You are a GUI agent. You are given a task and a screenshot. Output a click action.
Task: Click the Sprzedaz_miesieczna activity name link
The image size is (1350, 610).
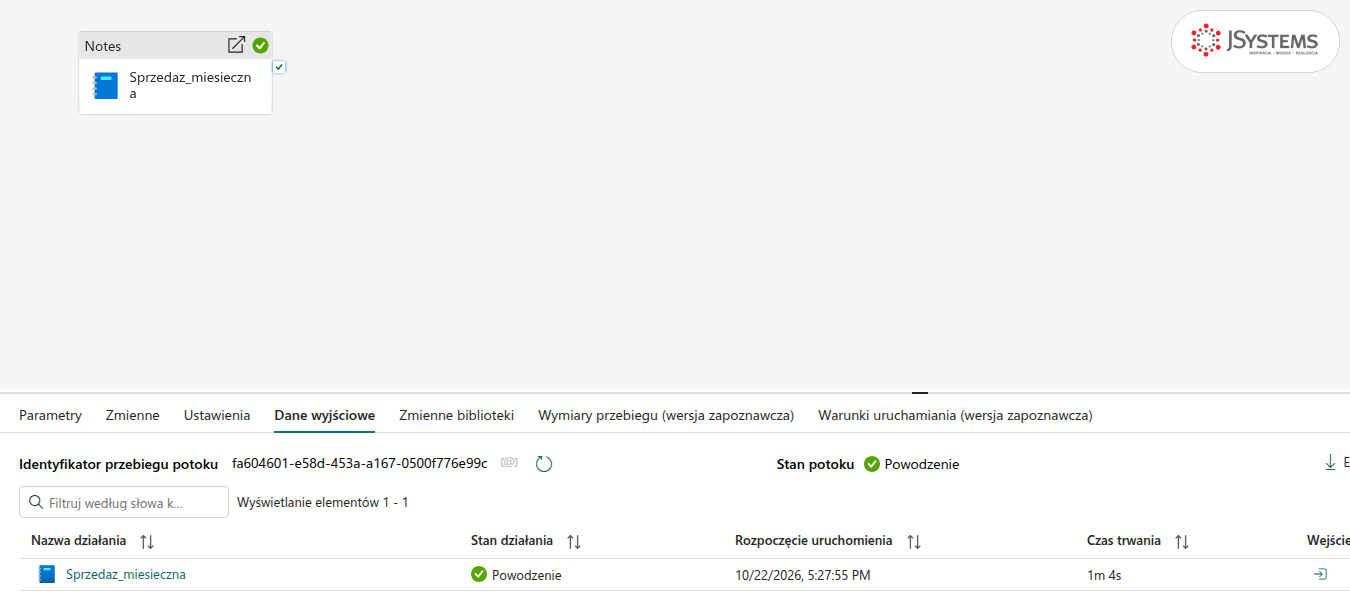click(126, 574)
